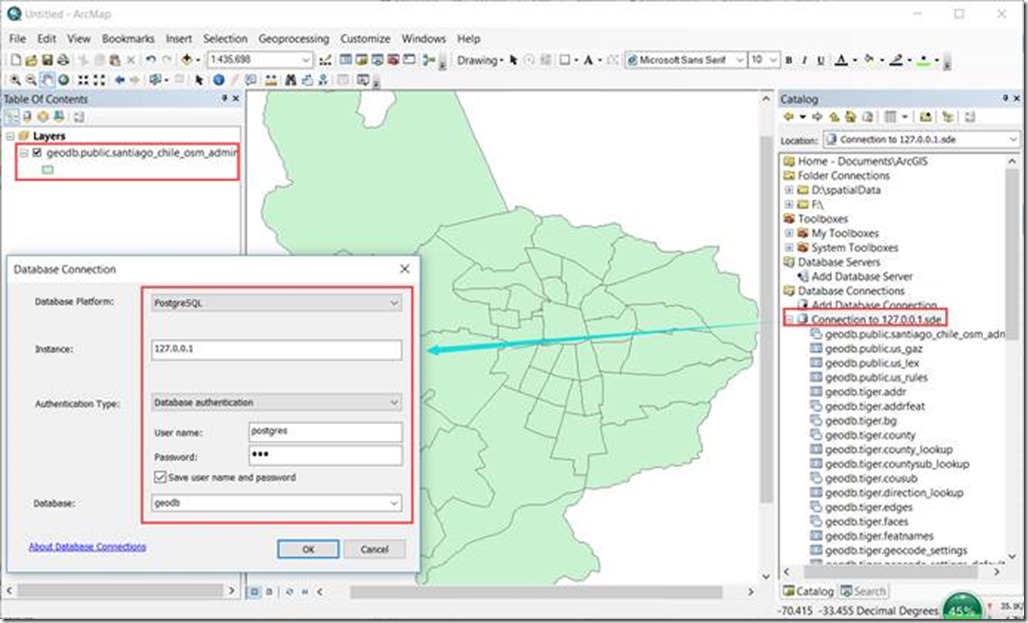Collapse the geodb.public.santiago layer node
Screen dimensions: 1028x623
pos(24,153)
